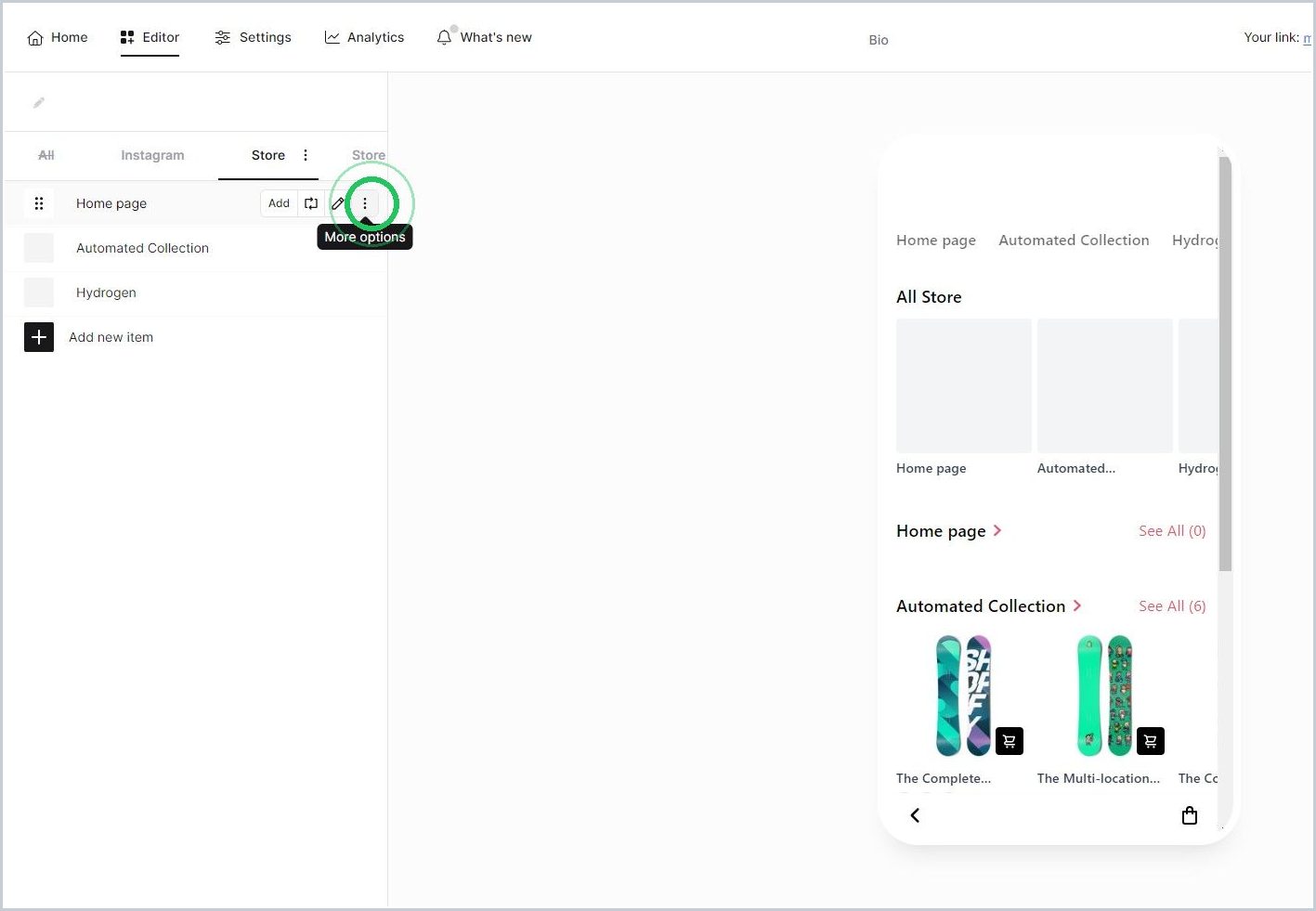Add the Shopify snowboard to cart in preview
This screenshot has width=1316, height=911.
point(1010,741)
